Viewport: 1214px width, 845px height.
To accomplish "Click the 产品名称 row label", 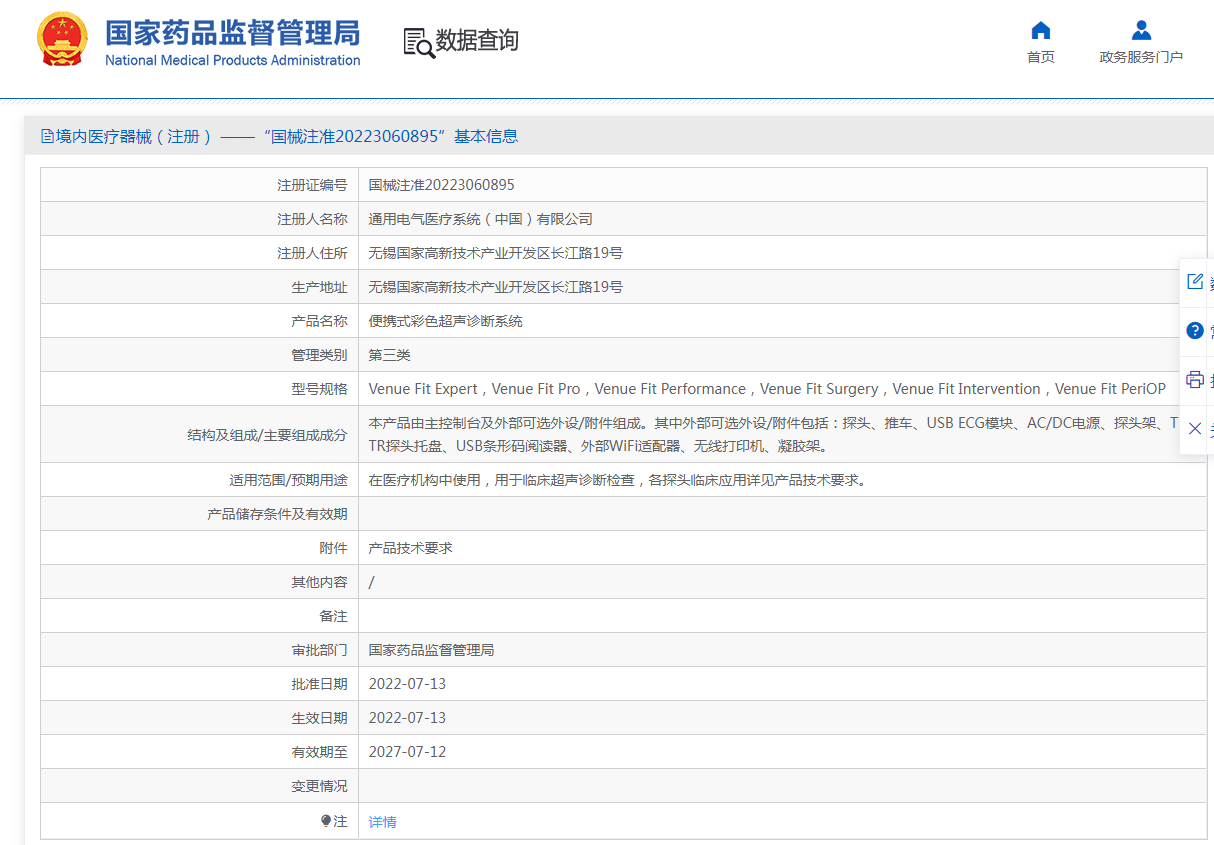I will pyautogui.click(x=319, y=321).
